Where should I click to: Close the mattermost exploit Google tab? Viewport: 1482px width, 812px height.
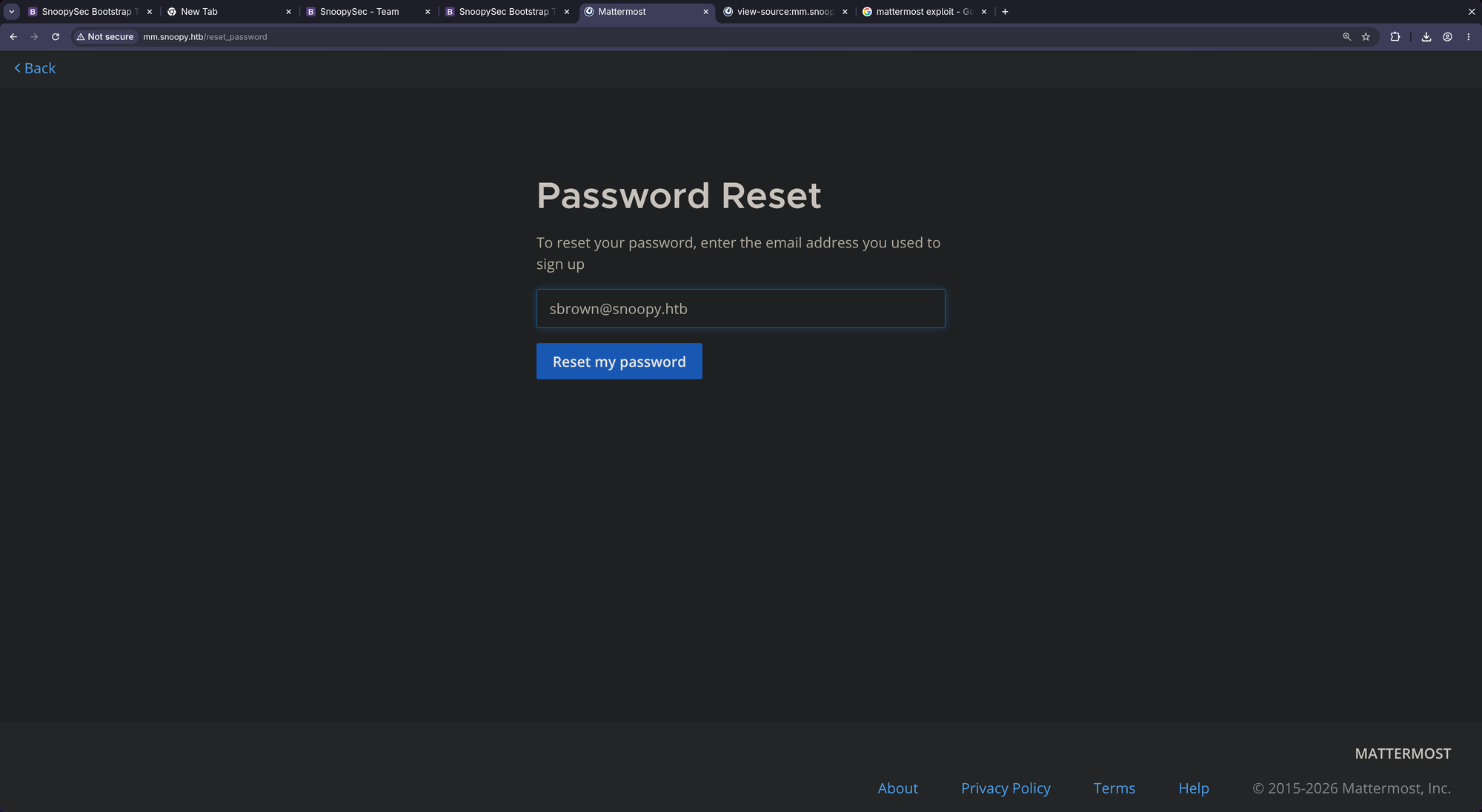pyautogui.click(x=984, y=12)
